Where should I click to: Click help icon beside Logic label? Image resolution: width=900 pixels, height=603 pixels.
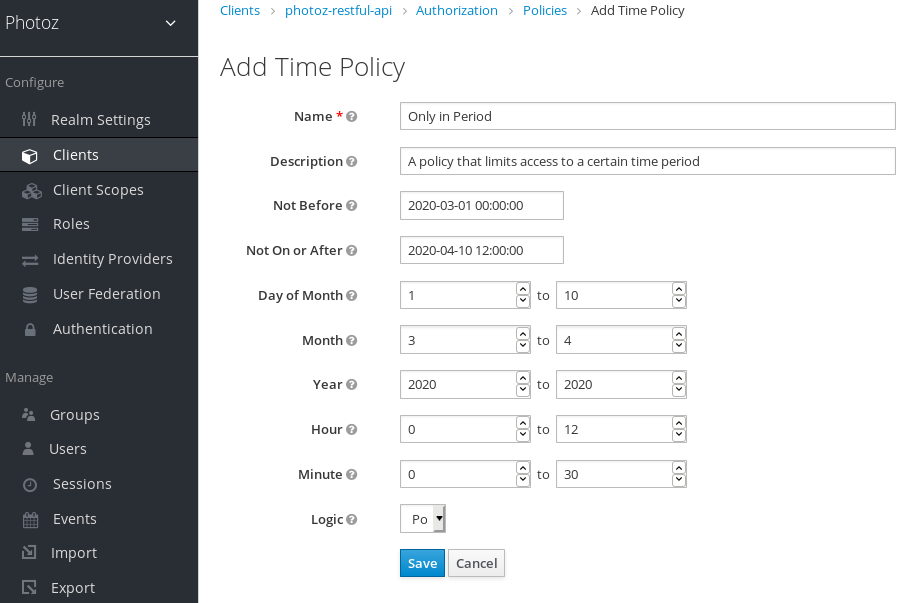click(x=351, y=520)
